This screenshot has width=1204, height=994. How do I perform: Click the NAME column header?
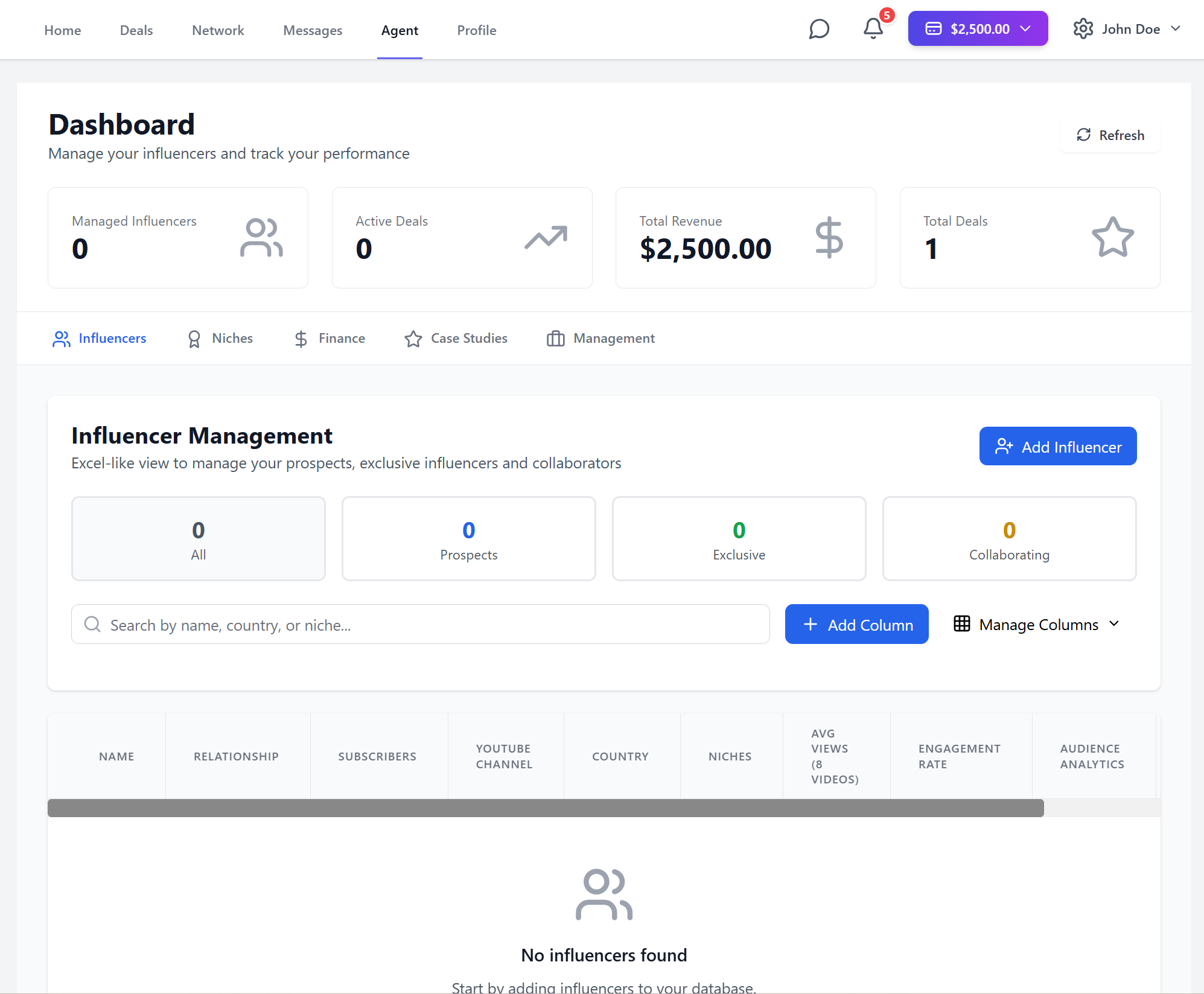pos(116,756)
